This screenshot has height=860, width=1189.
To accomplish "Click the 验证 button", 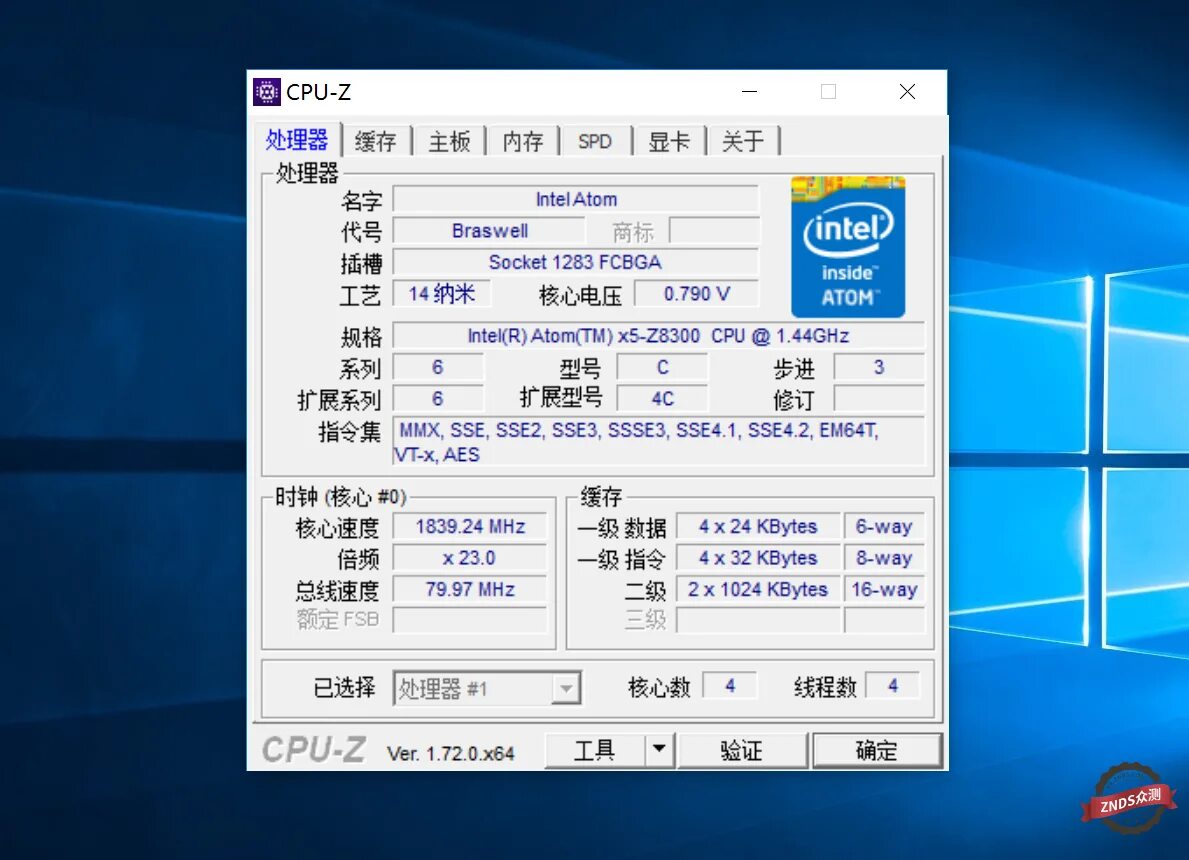I will 742,750.
